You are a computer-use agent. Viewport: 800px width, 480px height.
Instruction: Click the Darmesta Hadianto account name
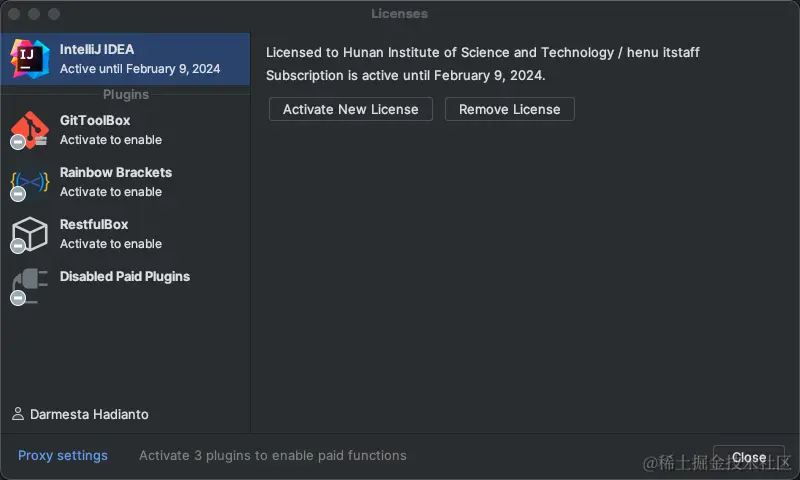(x=90, y=414)
